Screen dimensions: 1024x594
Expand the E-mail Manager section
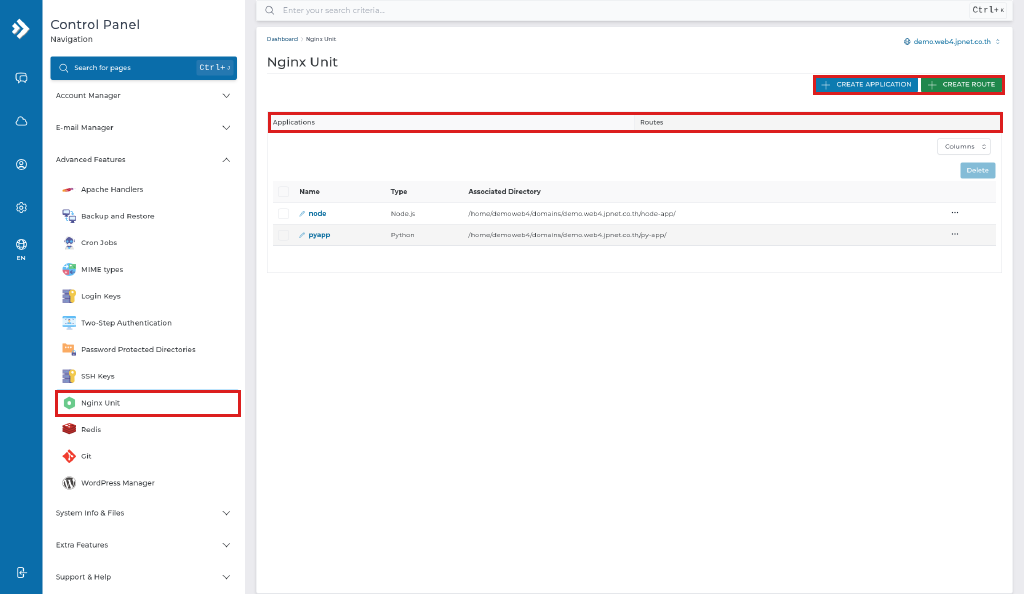point(144,128)
